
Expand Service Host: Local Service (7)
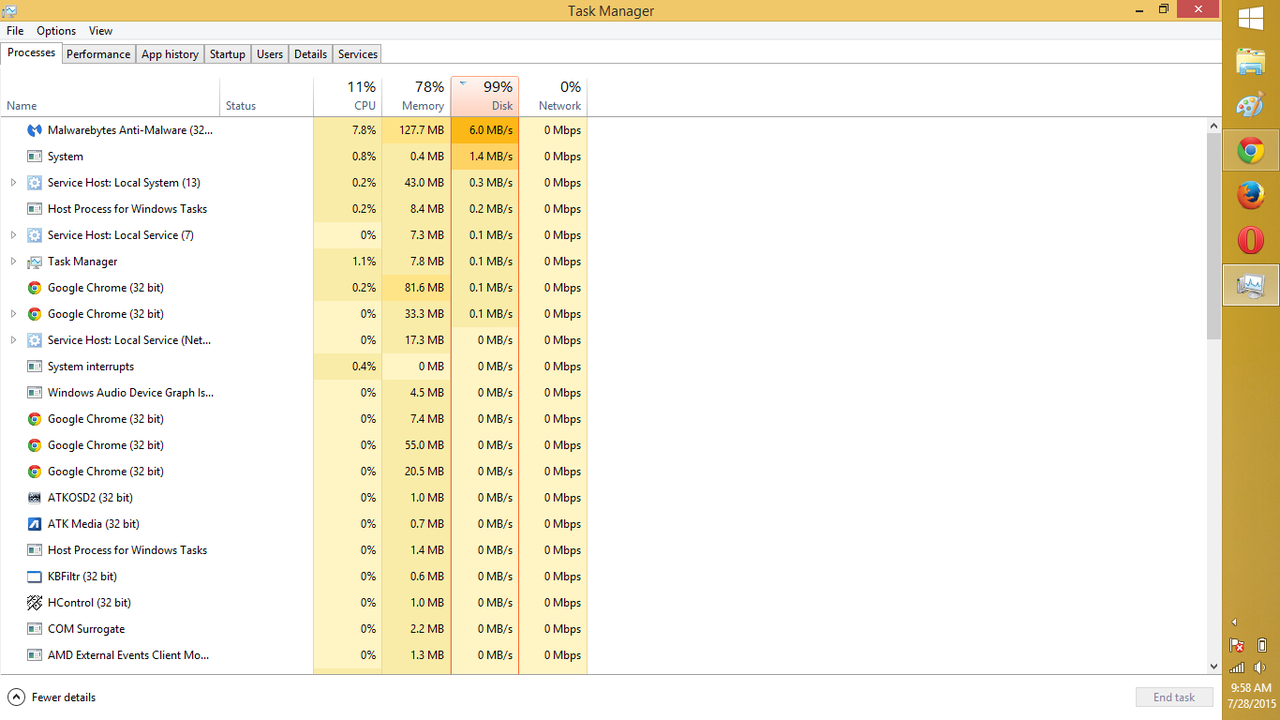pyautogui.click(x=13, y=235)
